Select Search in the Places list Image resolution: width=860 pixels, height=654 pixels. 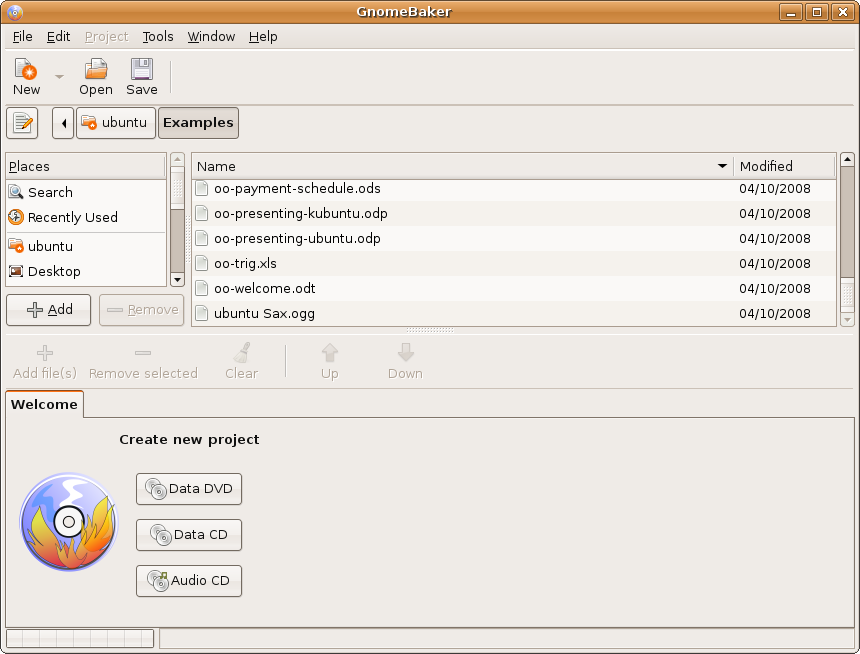(x=50, y=192)
